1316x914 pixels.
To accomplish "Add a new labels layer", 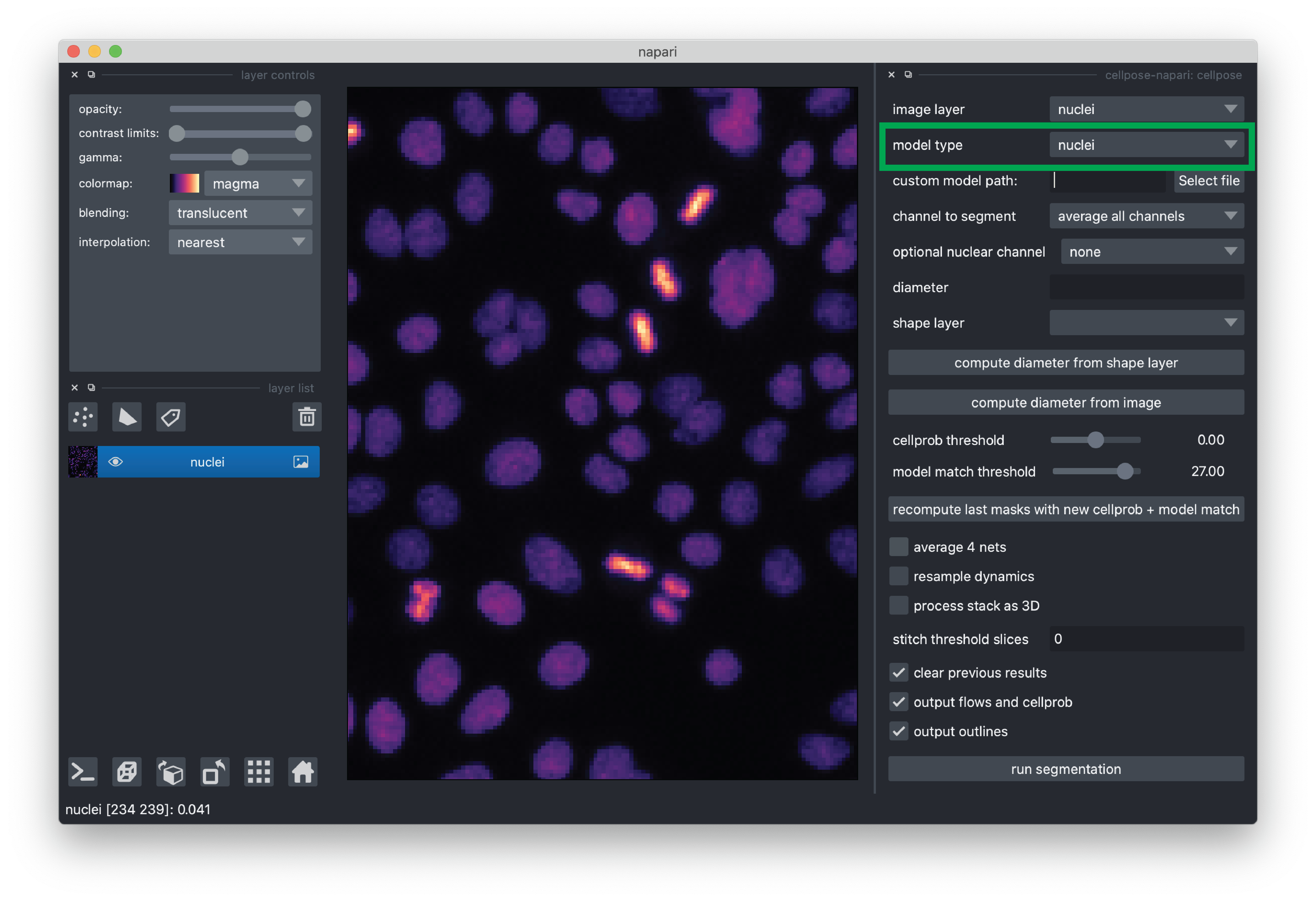I will click(171, 417).
